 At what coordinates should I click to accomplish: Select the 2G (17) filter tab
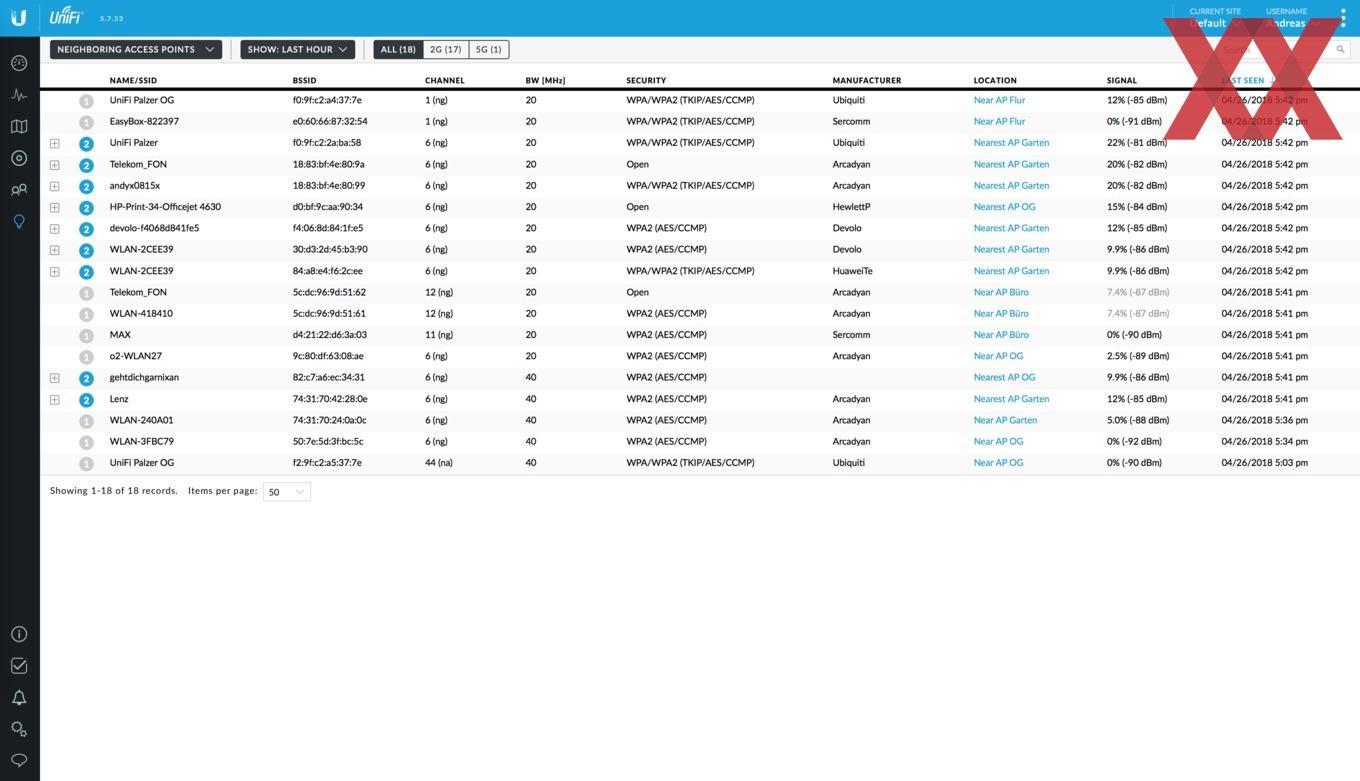tap(445, 49)
